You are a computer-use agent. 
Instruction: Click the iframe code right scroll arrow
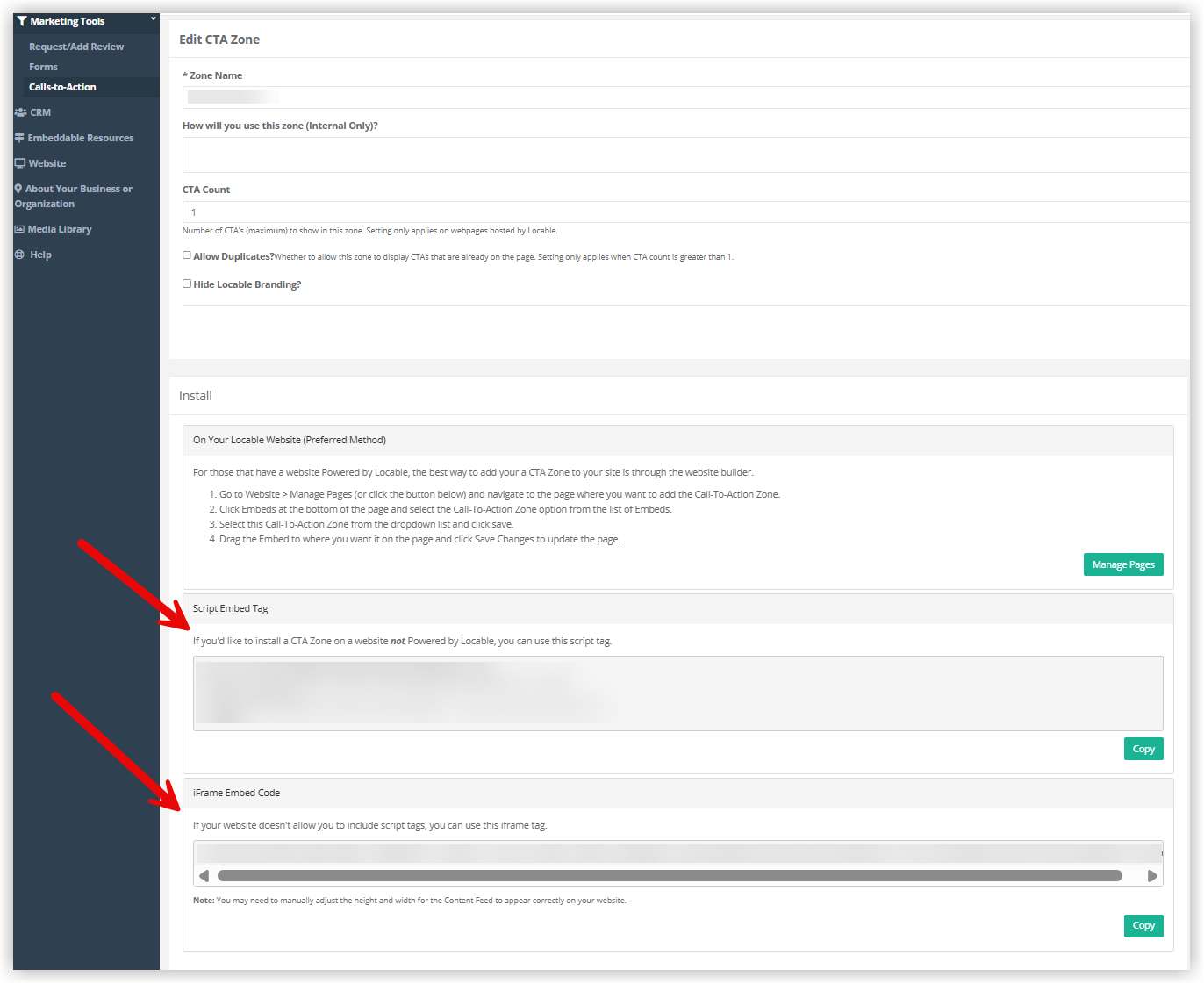click(x=1152, y=875)
